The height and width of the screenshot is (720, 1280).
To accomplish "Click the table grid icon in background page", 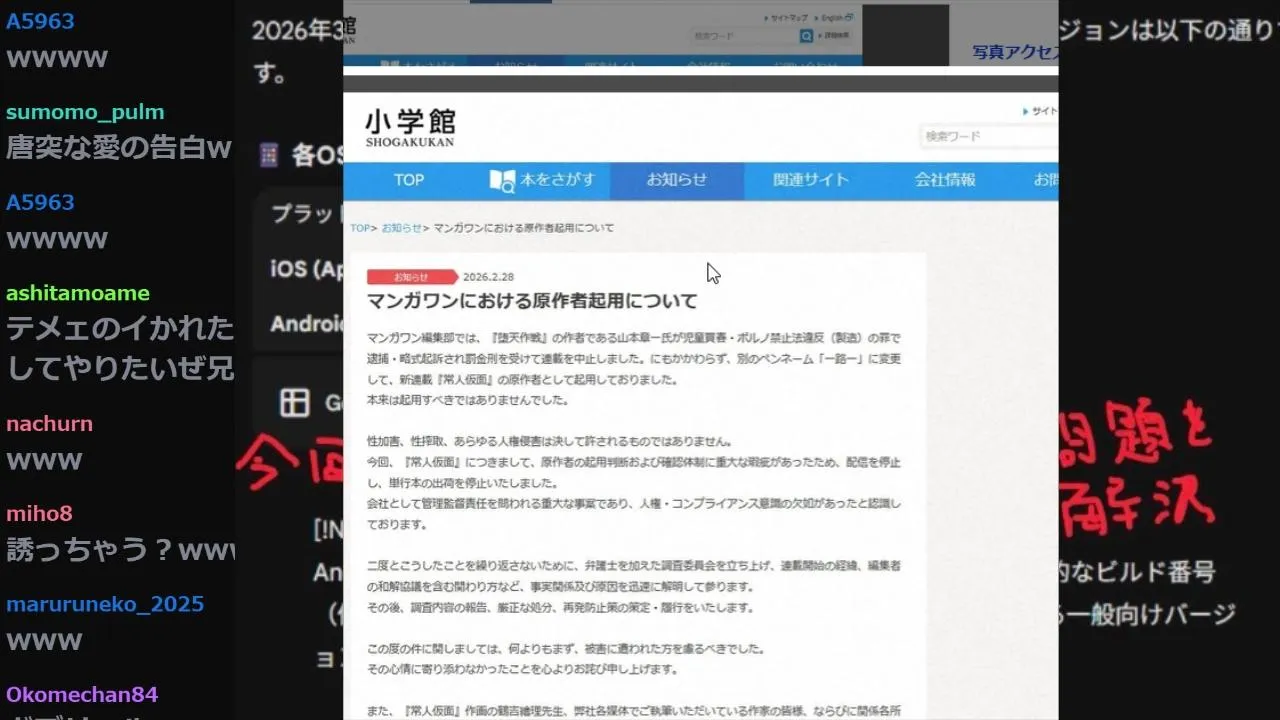I will click(x=294, y=403).
